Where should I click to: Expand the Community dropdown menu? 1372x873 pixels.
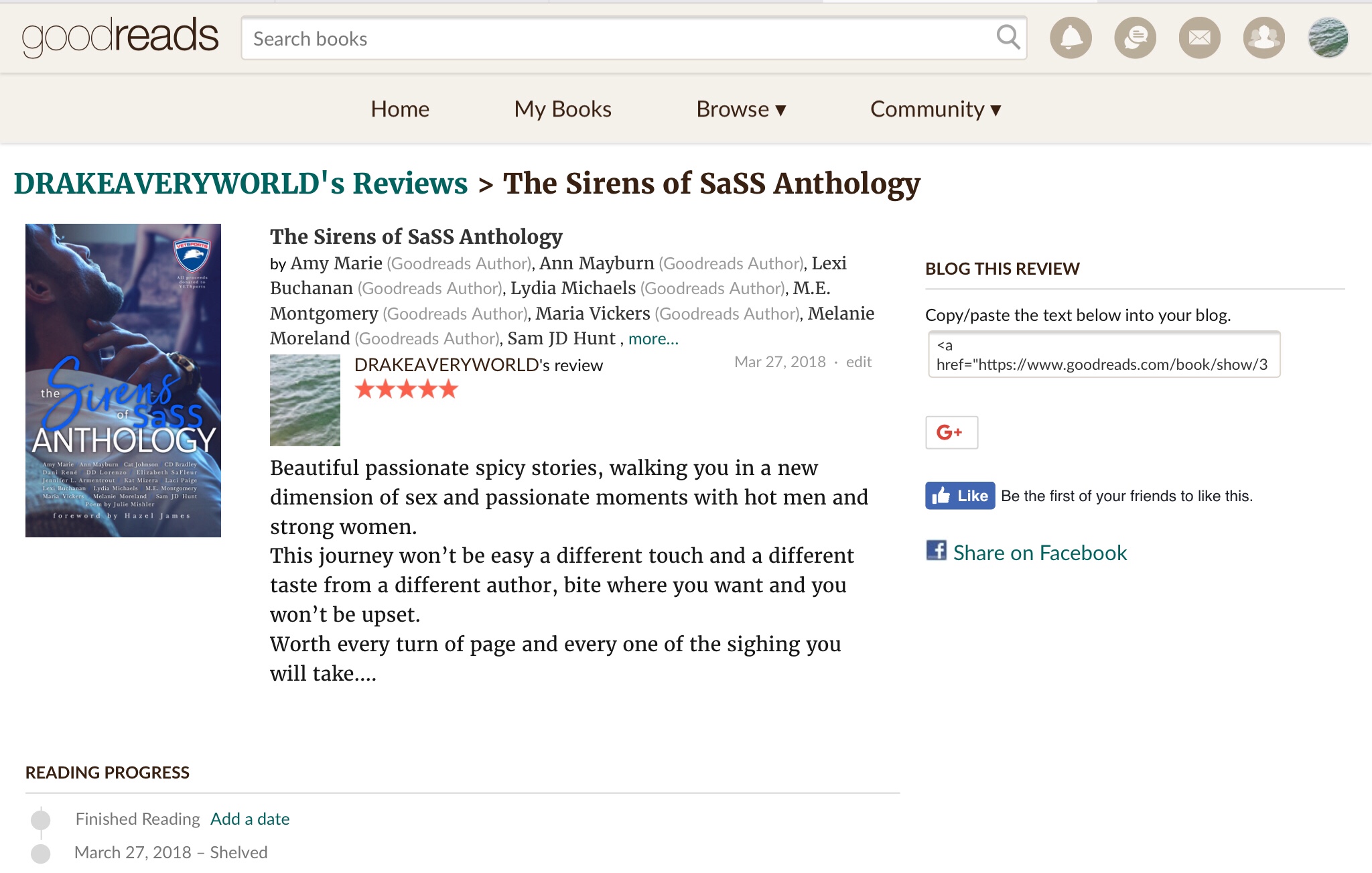[x=935, y=109]
